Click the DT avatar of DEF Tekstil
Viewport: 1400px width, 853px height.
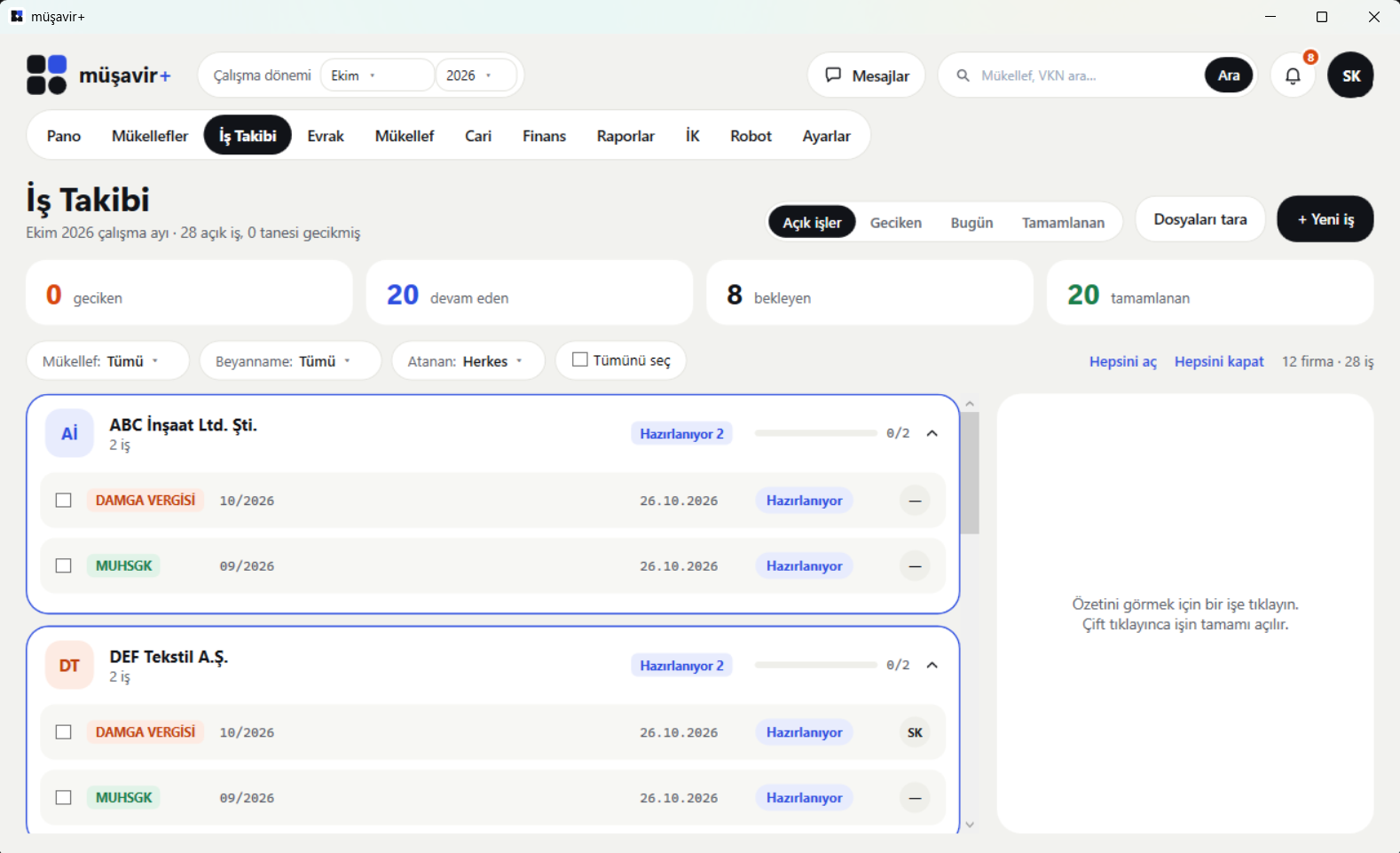click(69, 665)
